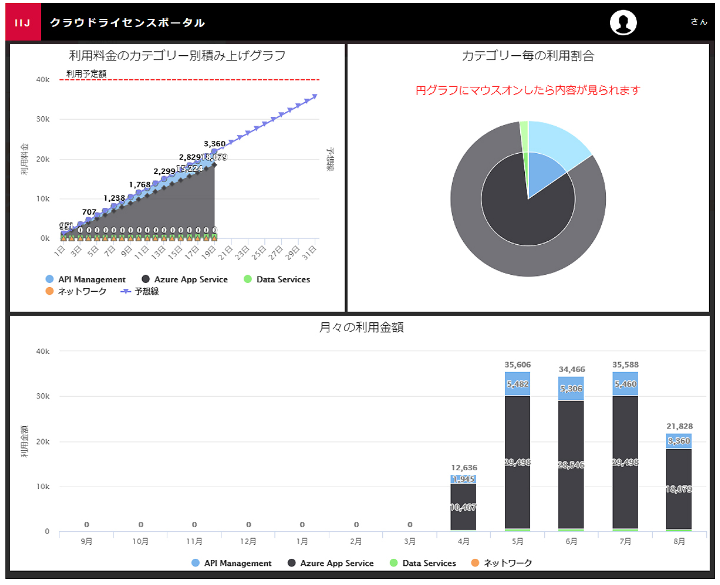The width and height of the screenshot is (720, 585).
Task: Select the 8月 bar's dark Azure segment
Action: click(679, 488)
